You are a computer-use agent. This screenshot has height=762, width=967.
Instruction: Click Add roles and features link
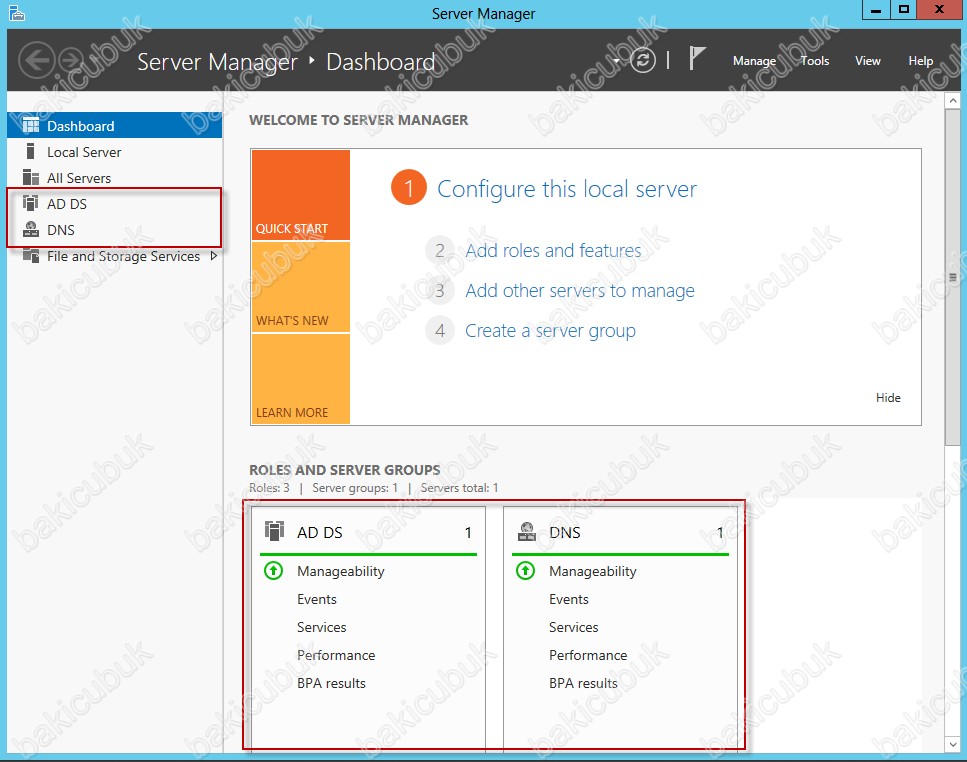tap(553, 250)
